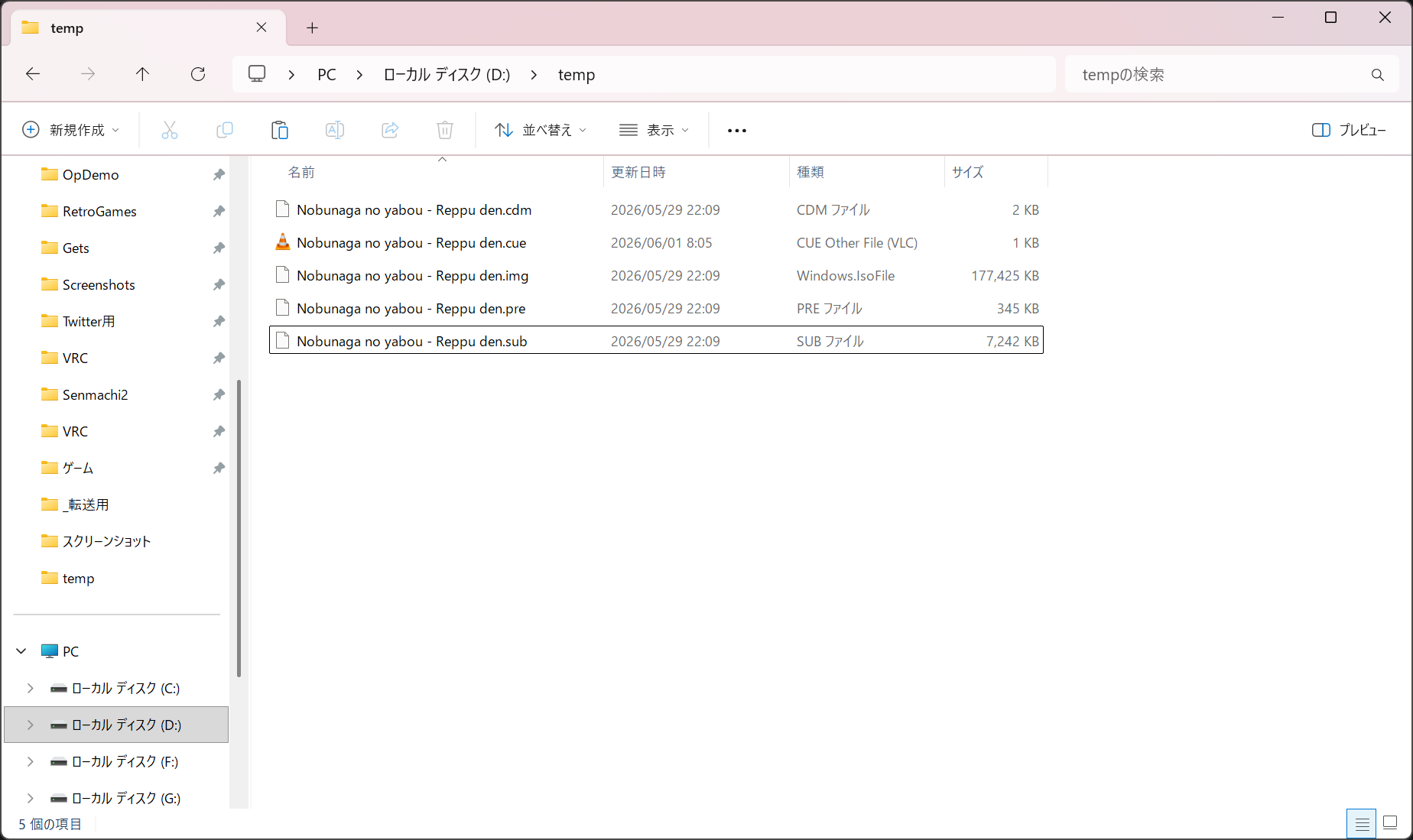Click the Cut scissors icon
This screenshot has height=840, width=1413.
tap(170, 130)
